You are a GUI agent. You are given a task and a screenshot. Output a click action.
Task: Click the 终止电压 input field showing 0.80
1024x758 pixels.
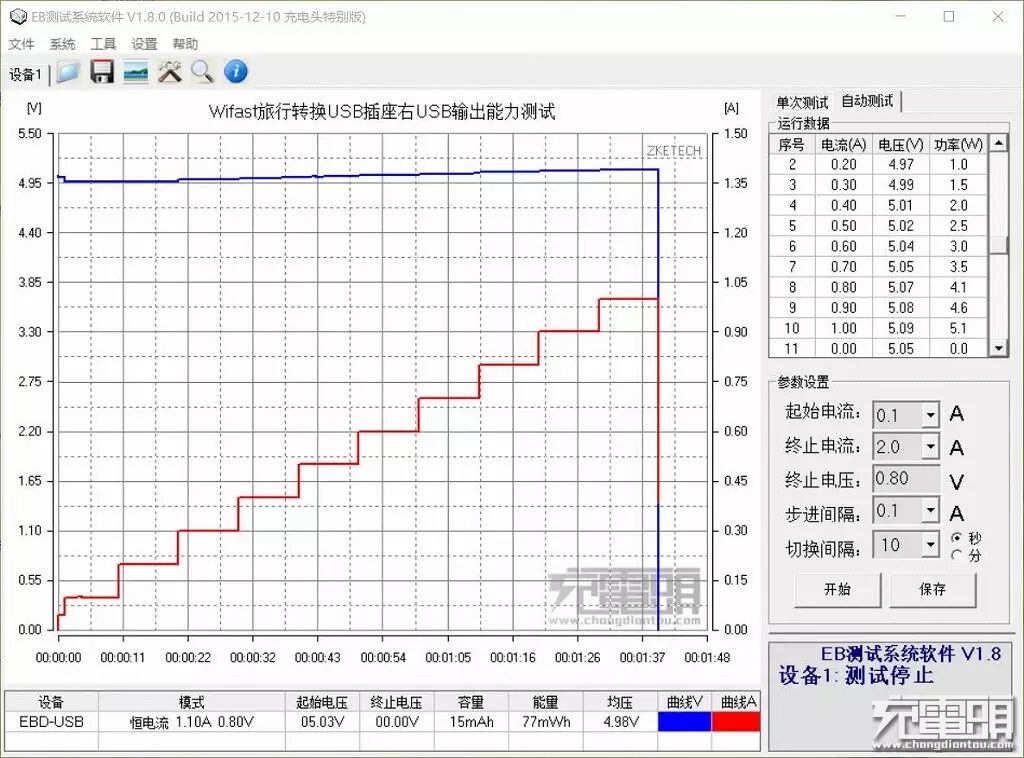click(906, 479)
